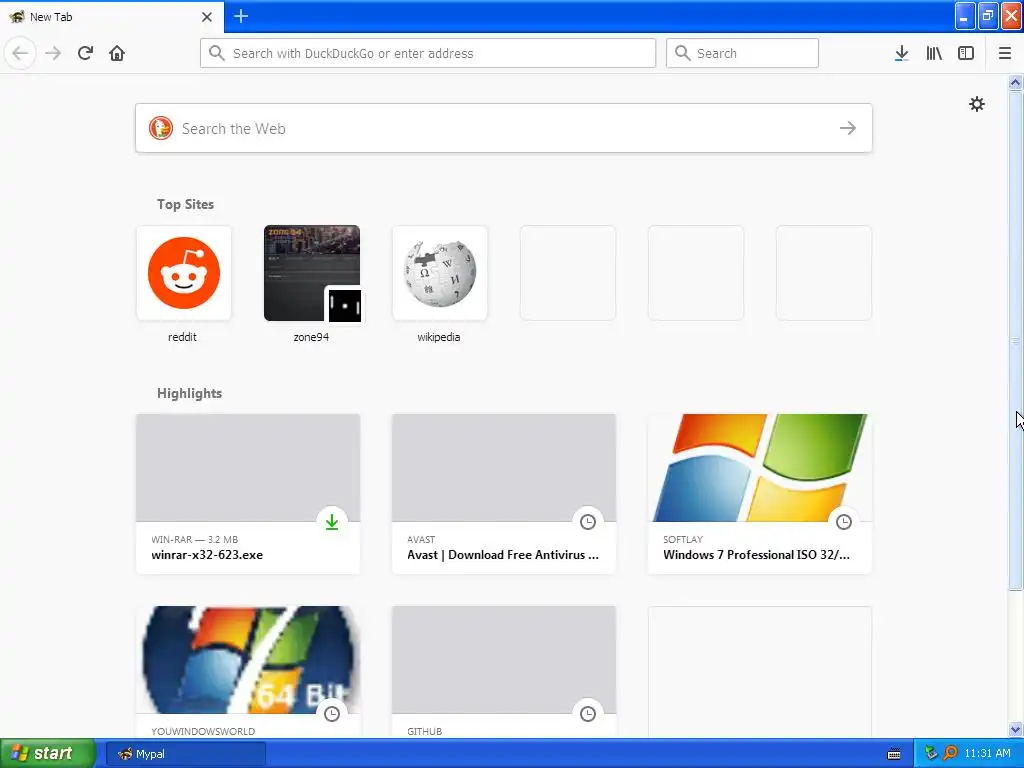
Task: Open the zone94 top site tile
Action: [x=312, y=273]
